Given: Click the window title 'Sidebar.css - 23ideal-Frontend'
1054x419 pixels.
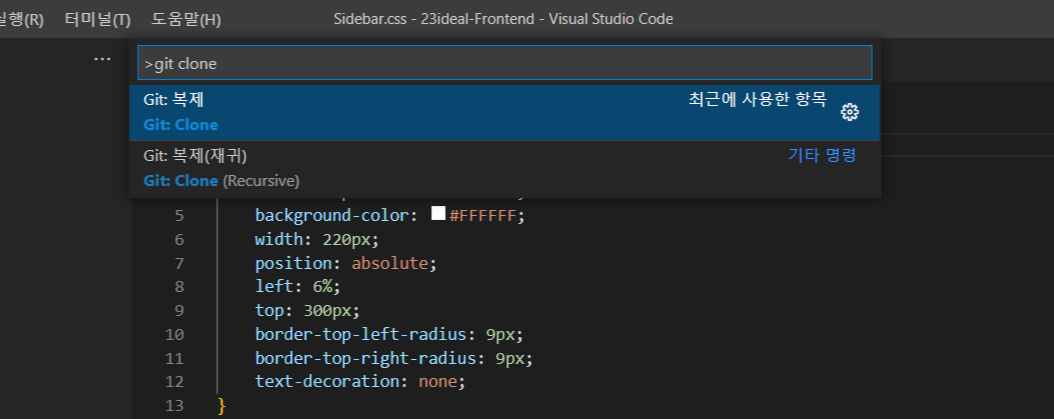Looking at the screenshot, I should (437, 20).
